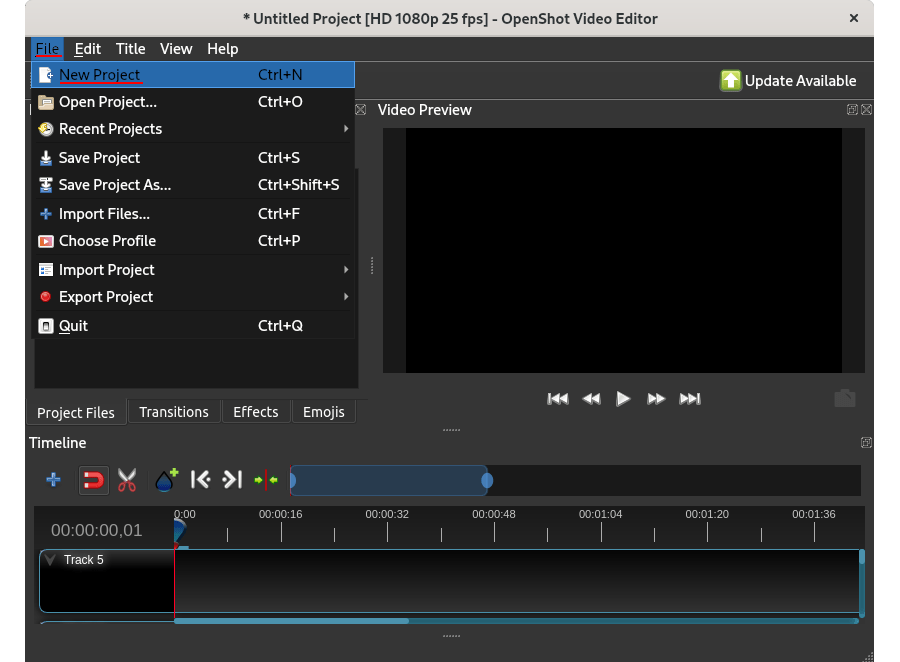
Task: Adjust the timeline zoom slider
Action: click(x=390, y=480)
